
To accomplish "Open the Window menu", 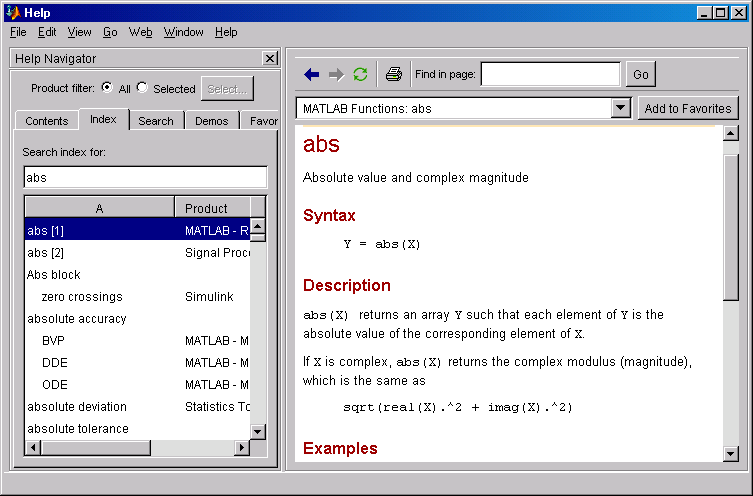I will pyautogui.click(x=183, y=32).
